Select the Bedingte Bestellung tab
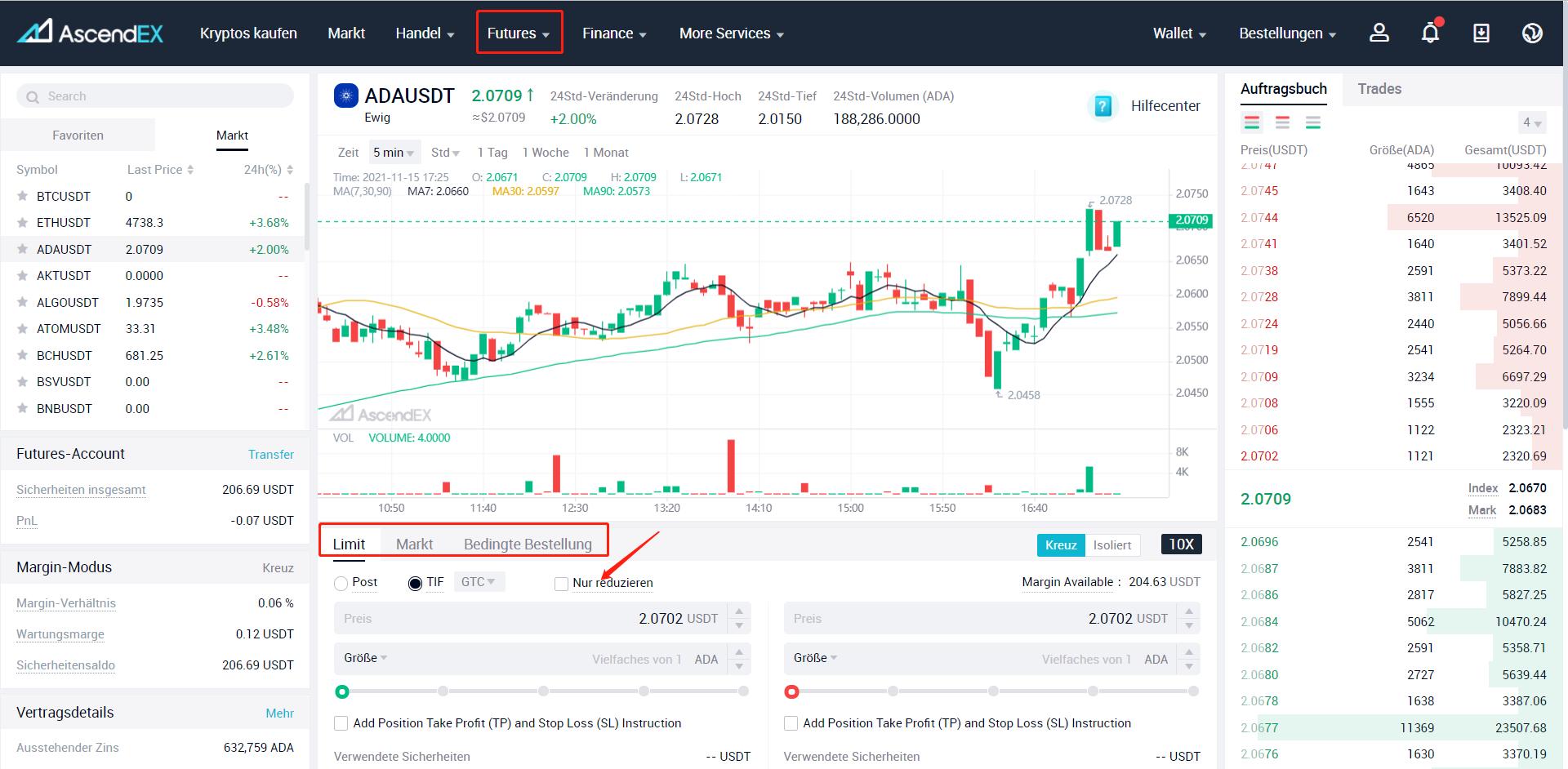Viewport: 1568px width, 769px height. coord(528,545)
